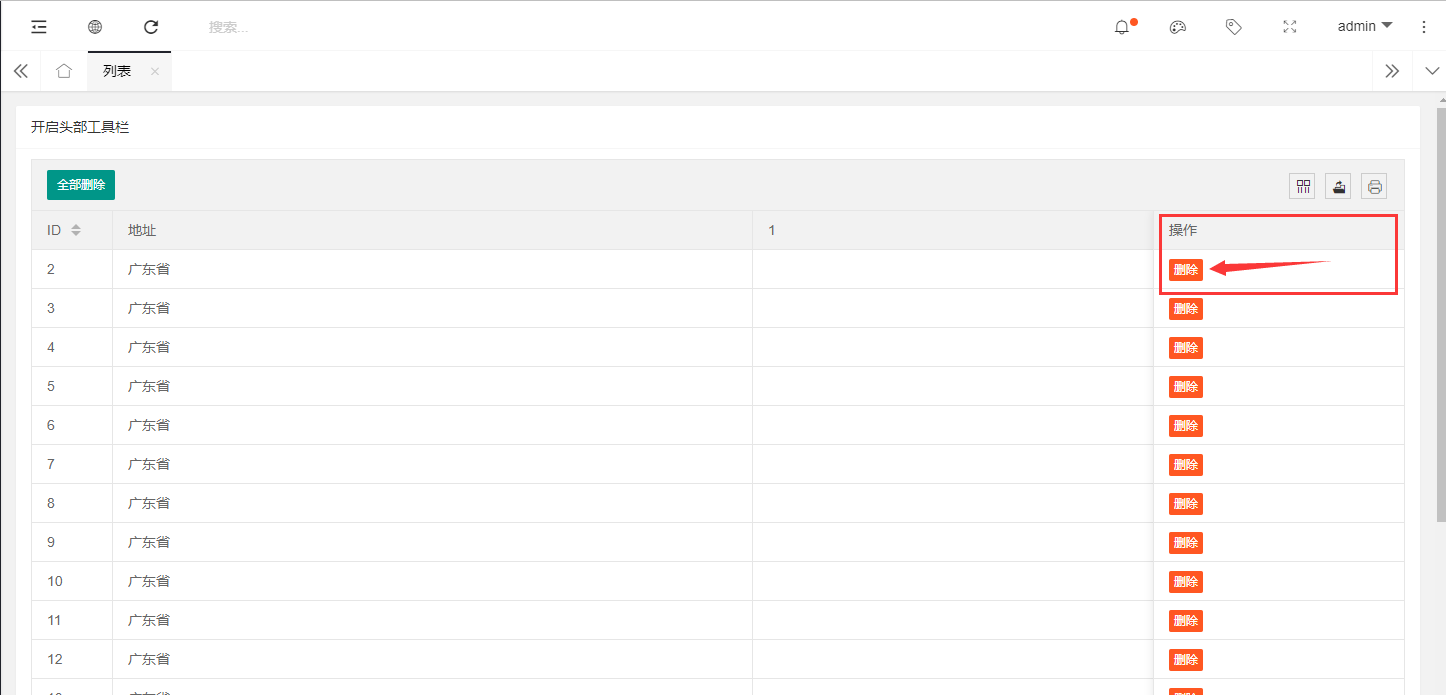Expand the tab options chevron dropdown
The width and height of the screenshot is (1446, 695).
point(1431,71)
